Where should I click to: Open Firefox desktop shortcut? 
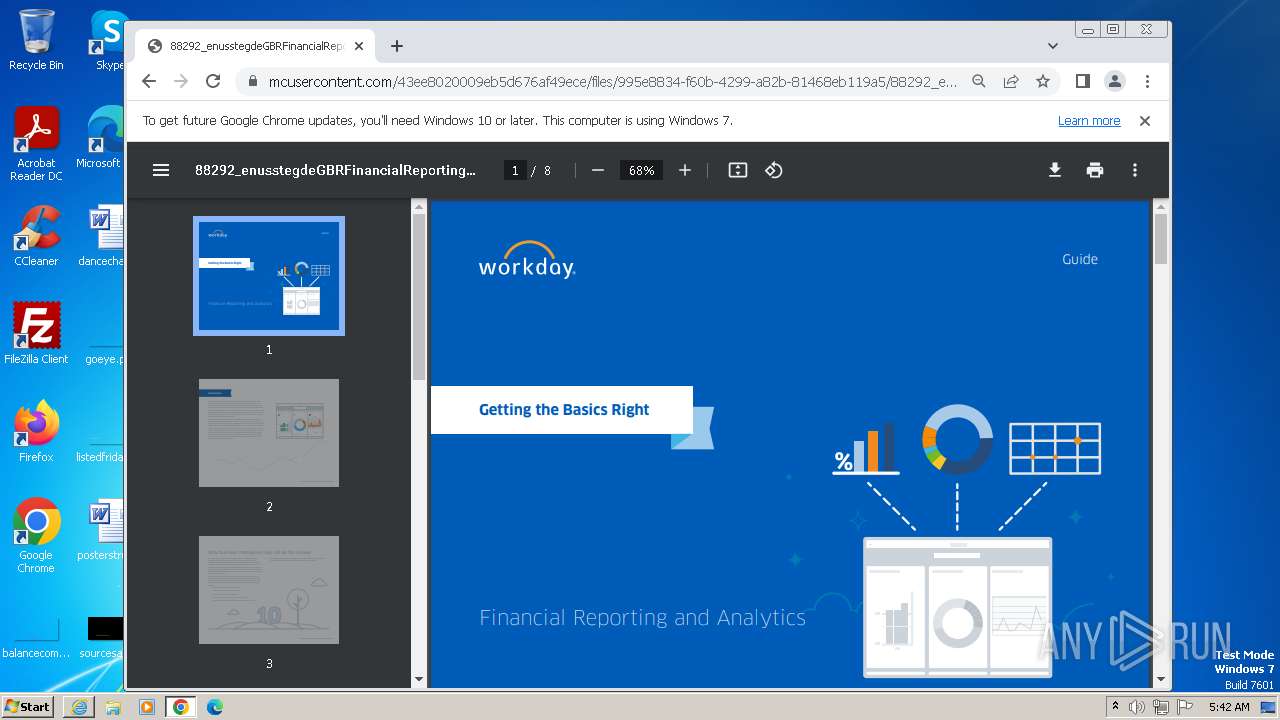pos(36,432)
